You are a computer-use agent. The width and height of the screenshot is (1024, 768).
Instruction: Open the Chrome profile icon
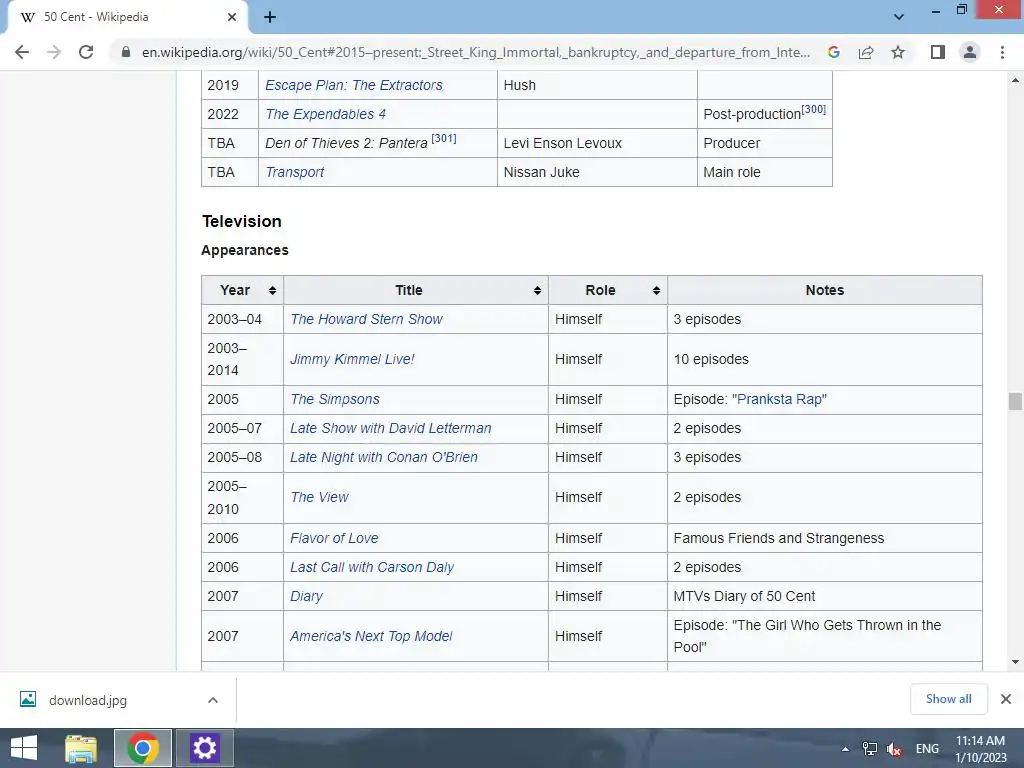(970, 52)
